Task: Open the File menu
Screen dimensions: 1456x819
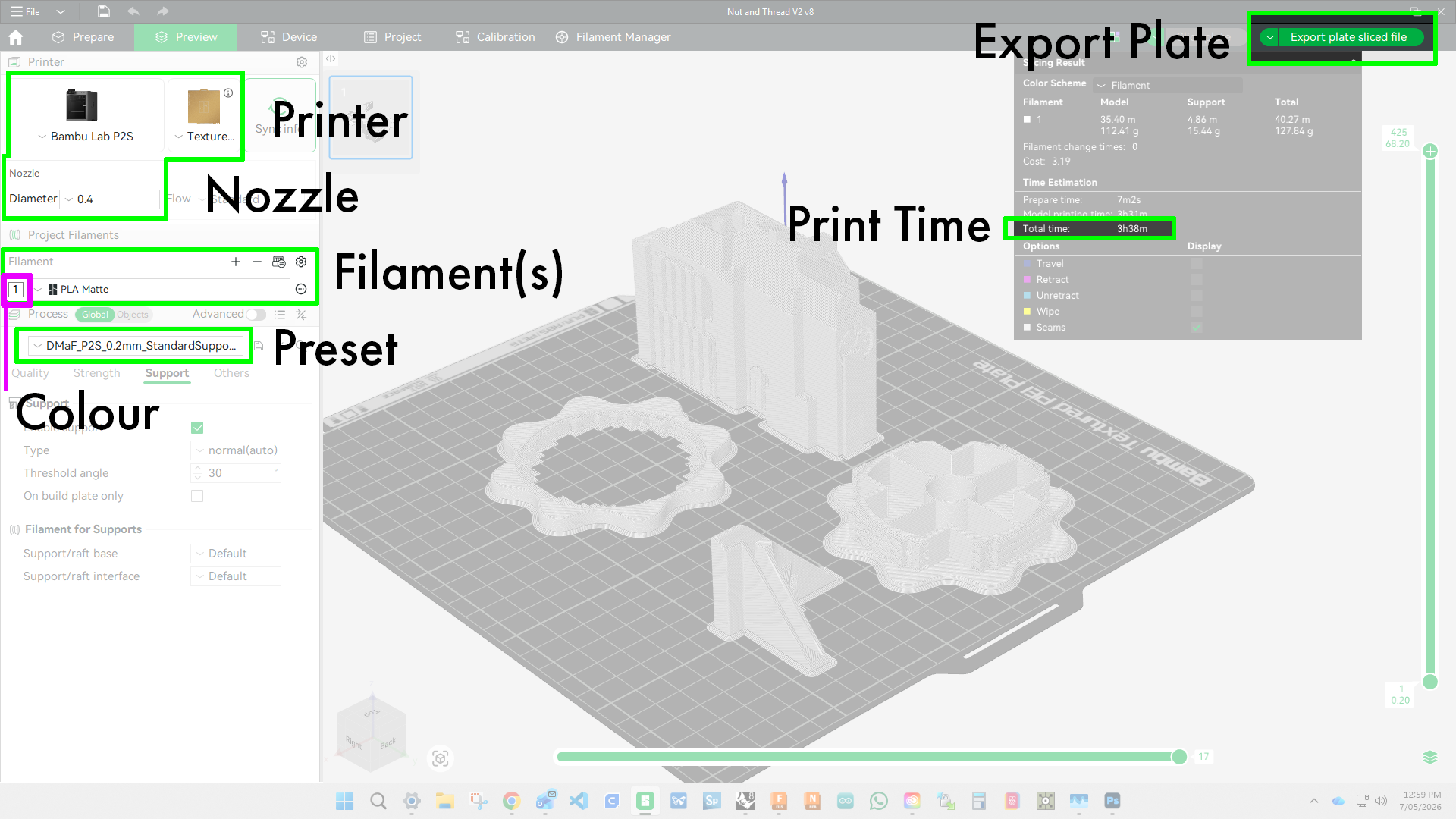Action: click(25, 11)
